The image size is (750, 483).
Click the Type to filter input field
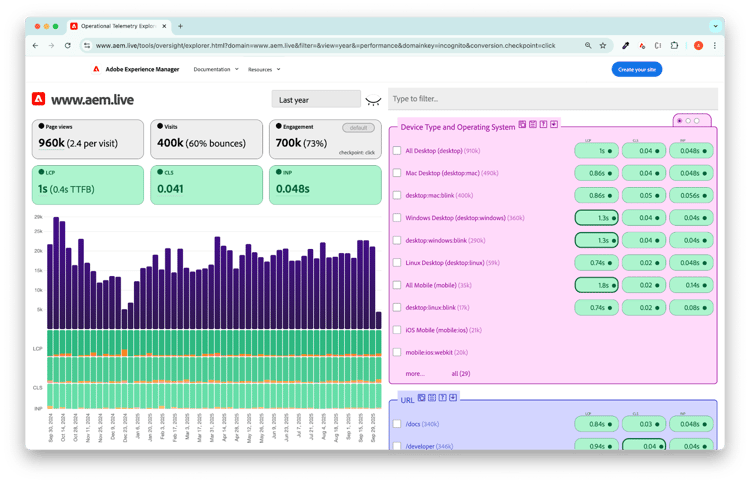552,99
